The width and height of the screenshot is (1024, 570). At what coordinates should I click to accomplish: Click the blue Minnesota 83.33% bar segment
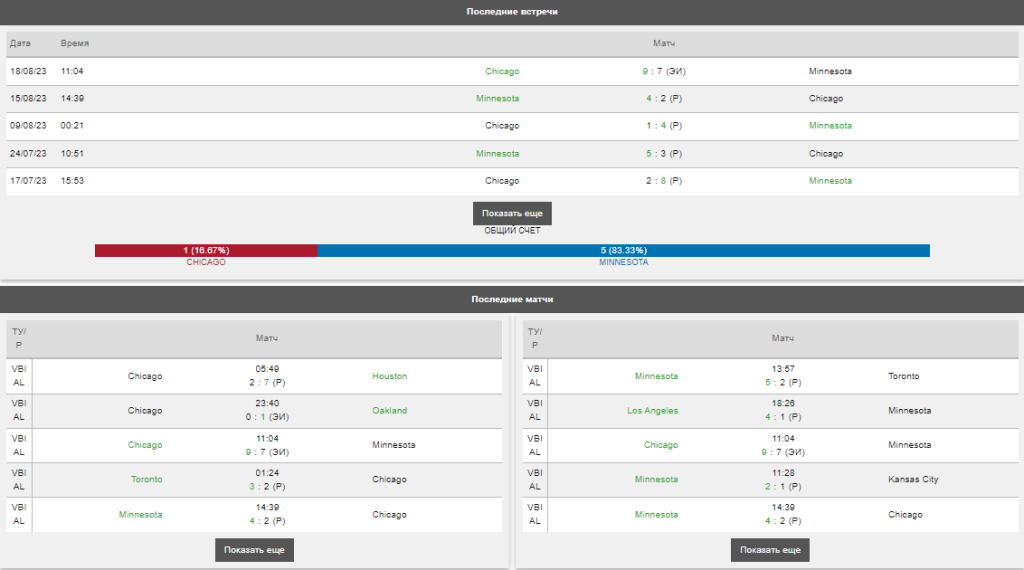tap(623, 250)
